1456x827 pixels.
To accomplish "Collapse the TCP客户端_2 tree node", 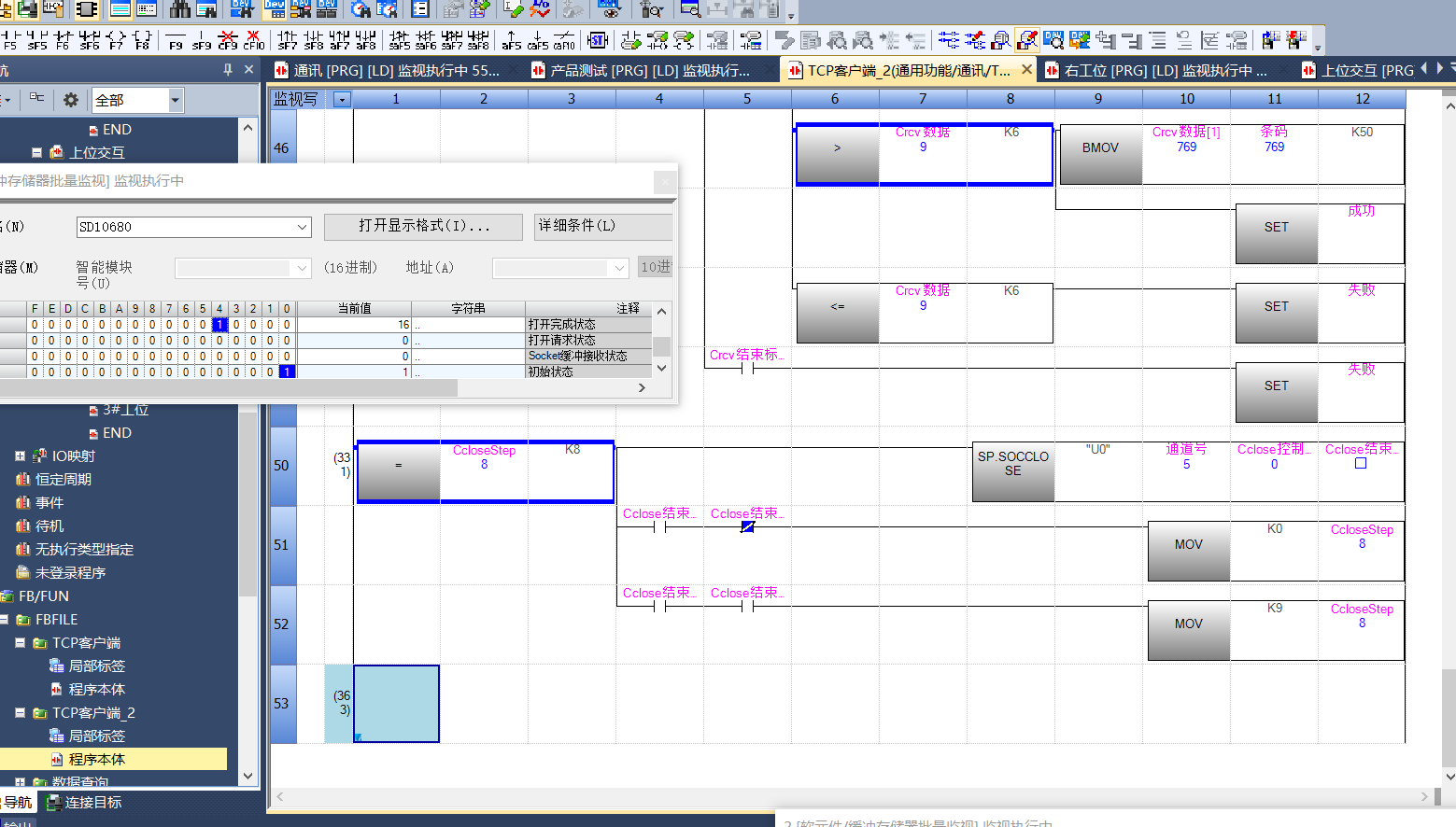I will (20, 713).
